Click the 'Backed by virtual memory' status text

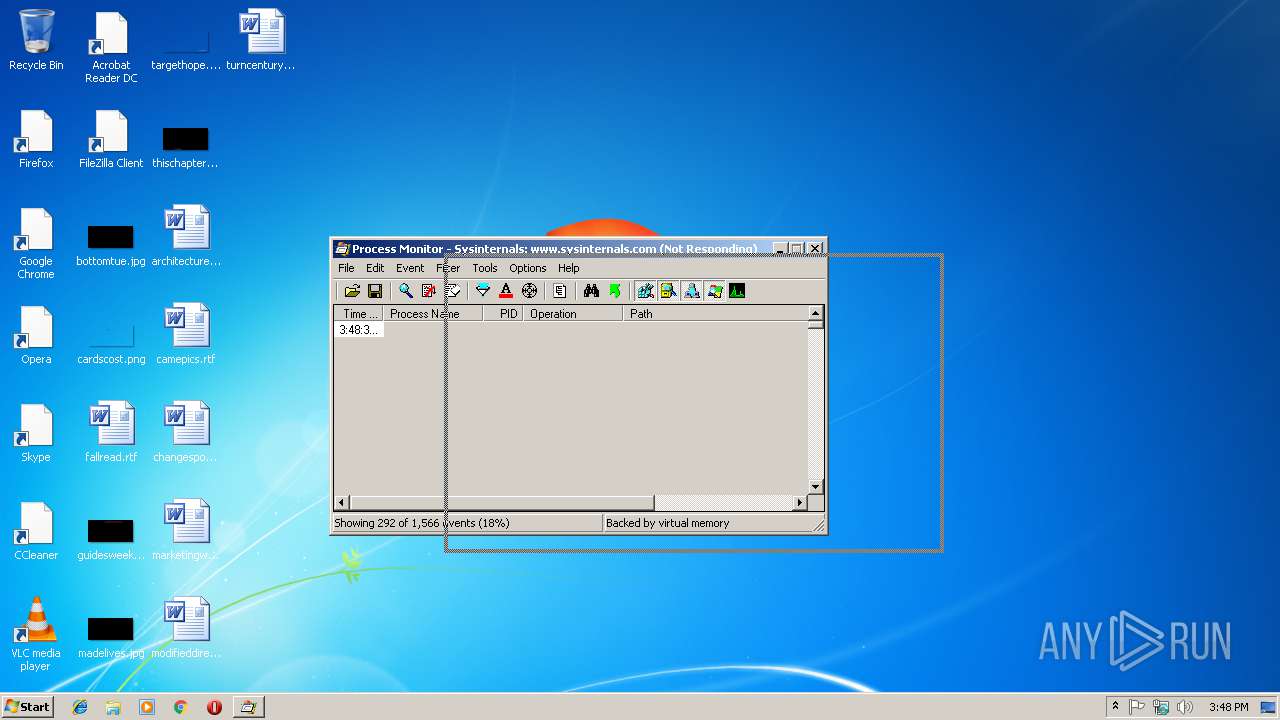coord(668,523)
